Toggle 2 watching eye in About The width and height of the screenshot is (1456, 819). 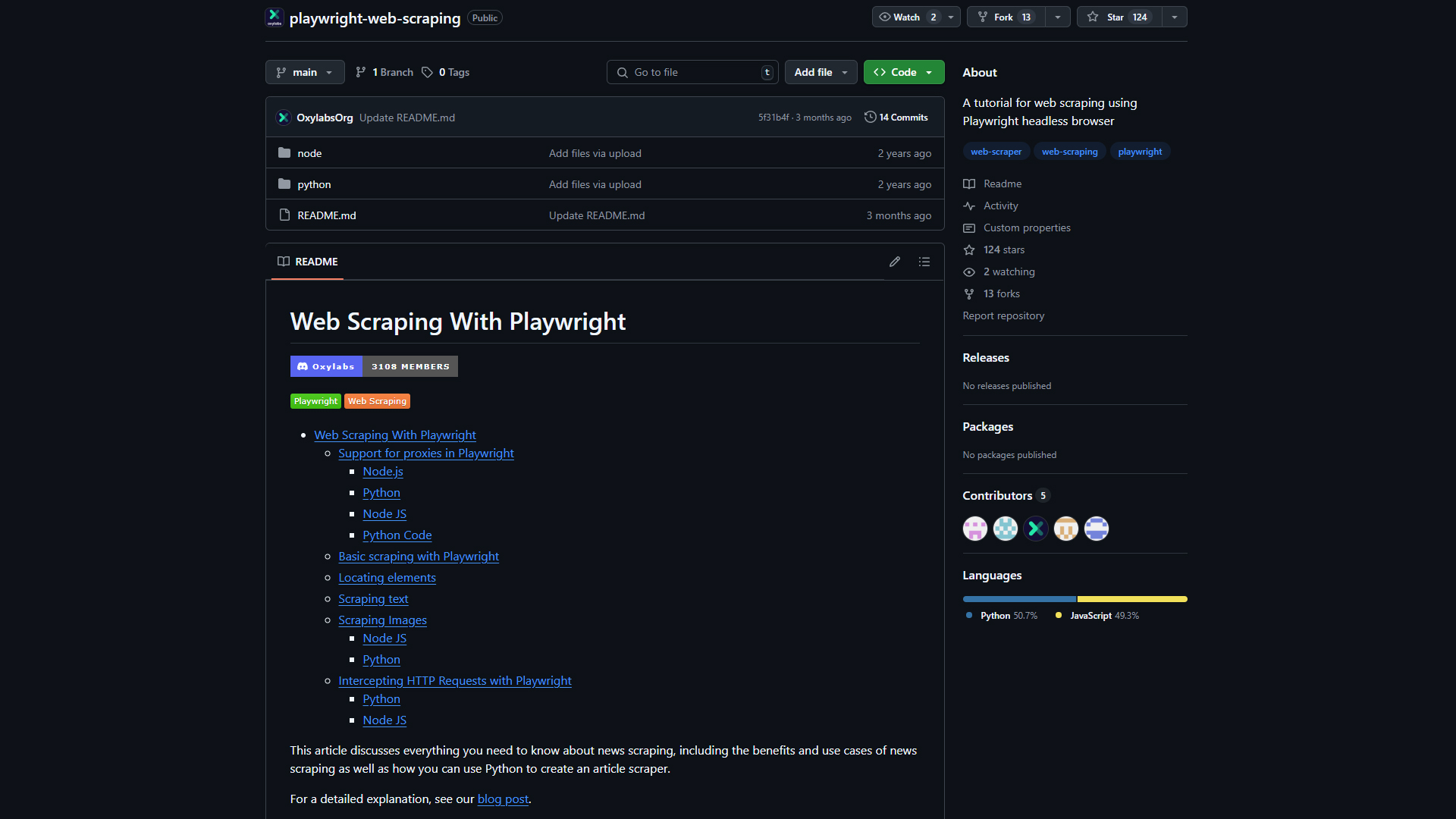click(969, 271)
